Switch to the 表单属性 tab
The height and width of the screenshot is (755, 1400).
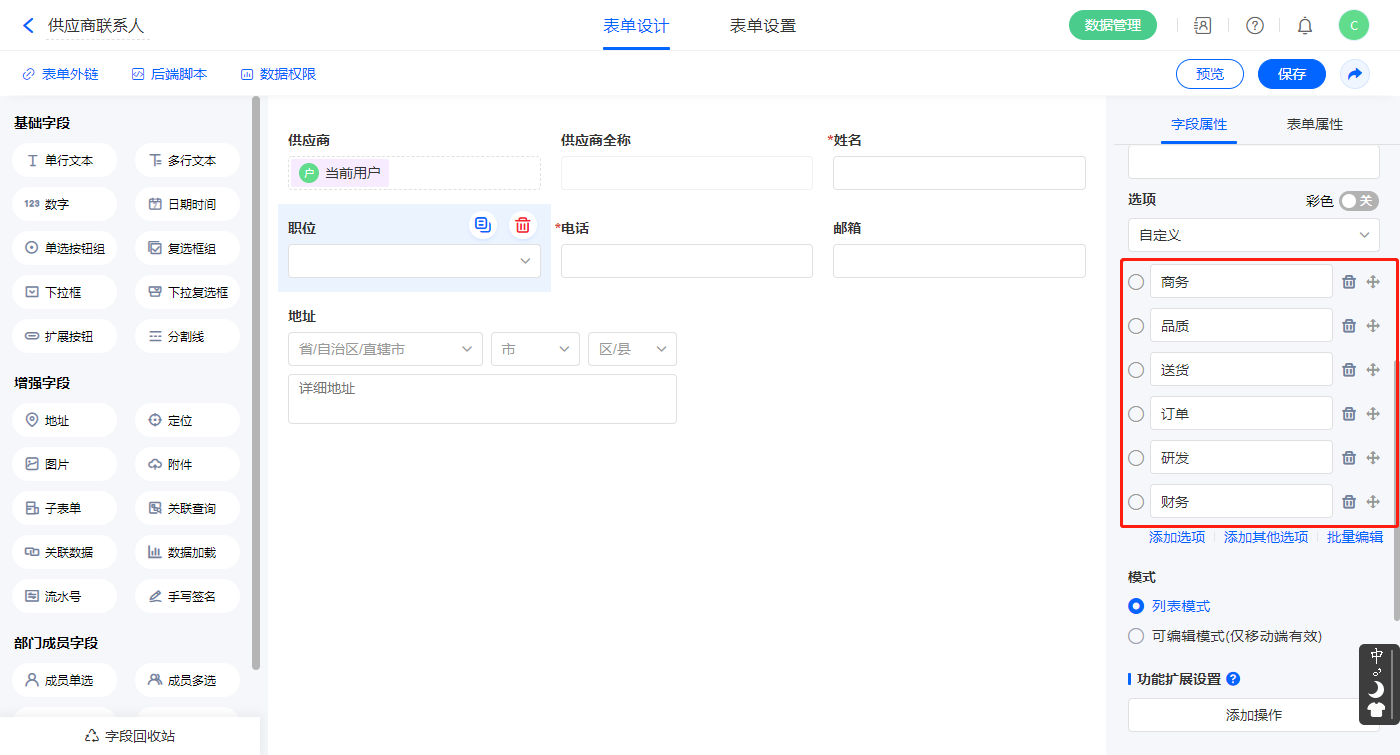1314,124
